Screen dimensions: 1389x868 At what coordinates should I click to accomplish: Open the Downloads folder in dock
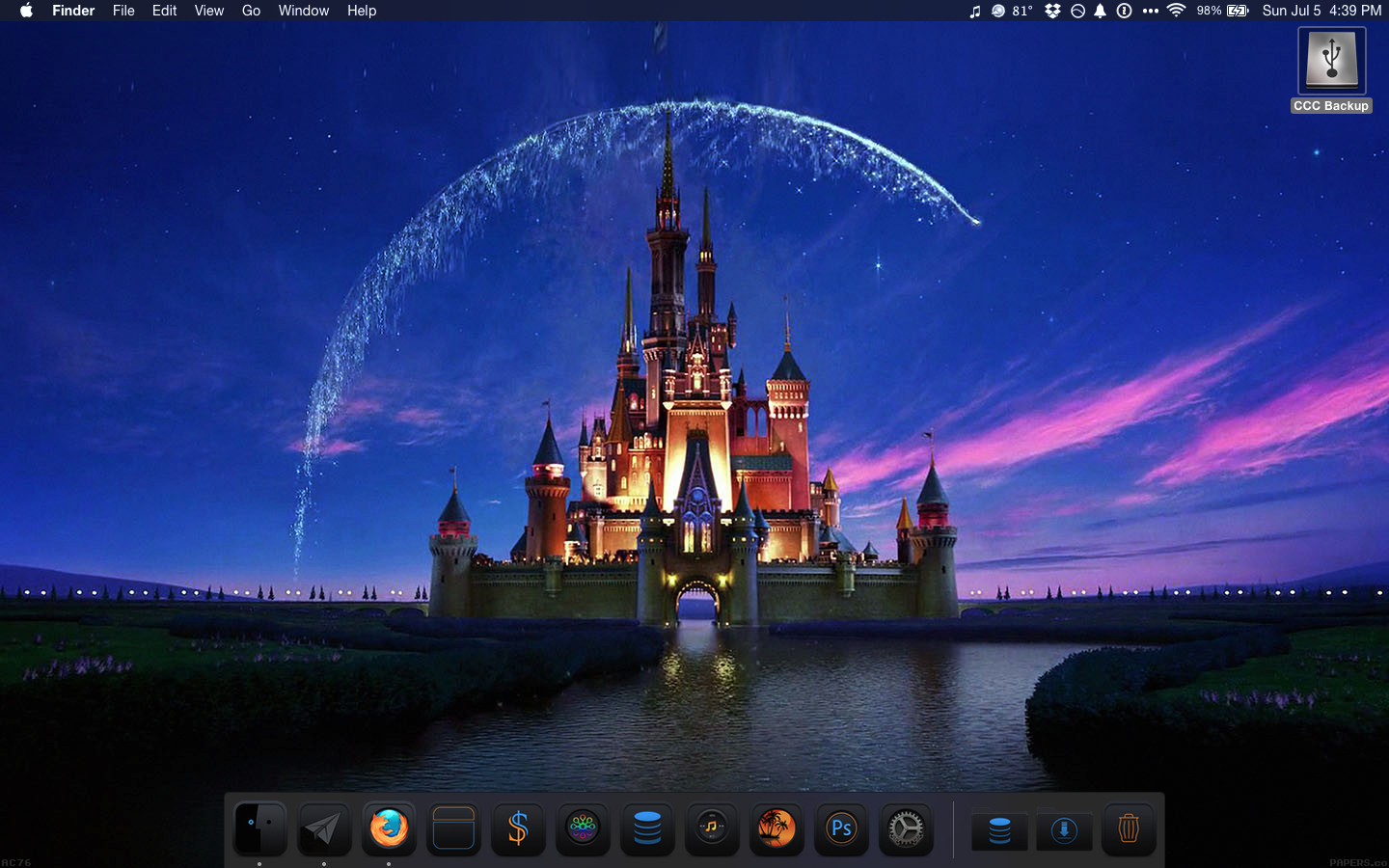1064,829
